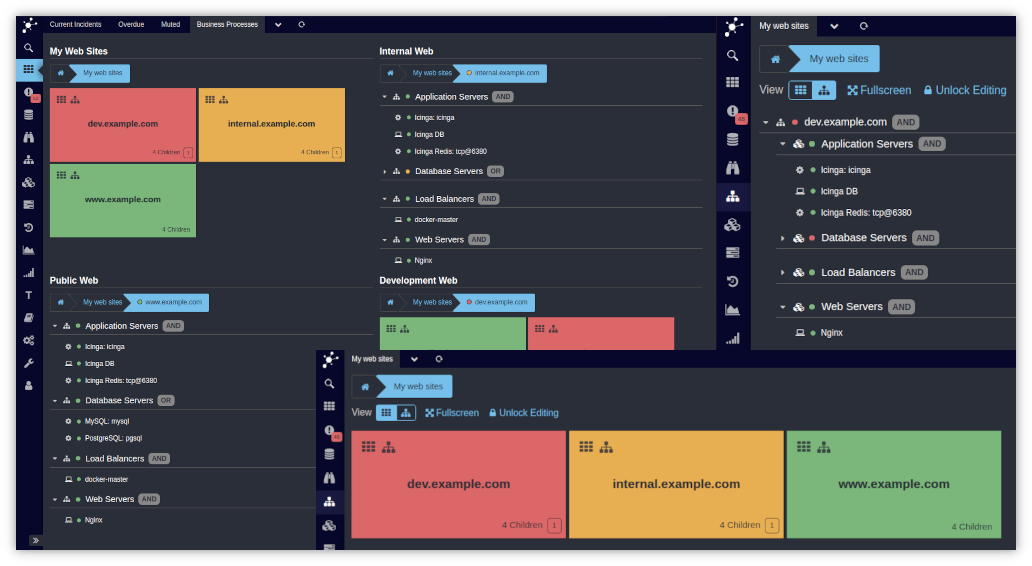The height and width of the screenshot is (566, 1032).
Task: Click the refresh icon beside the Business Processes tab
Action: tap(301, 24)
